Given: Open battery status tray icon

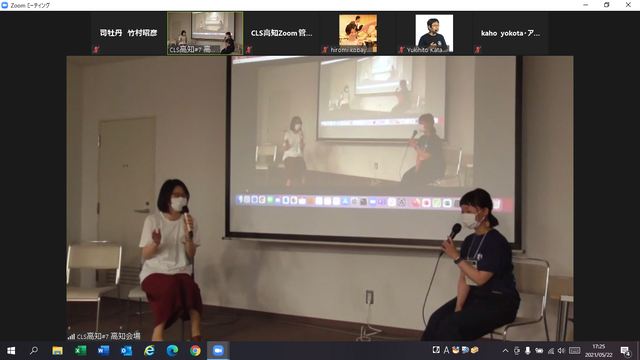Looking at the screenshot, I should (539, 351).
